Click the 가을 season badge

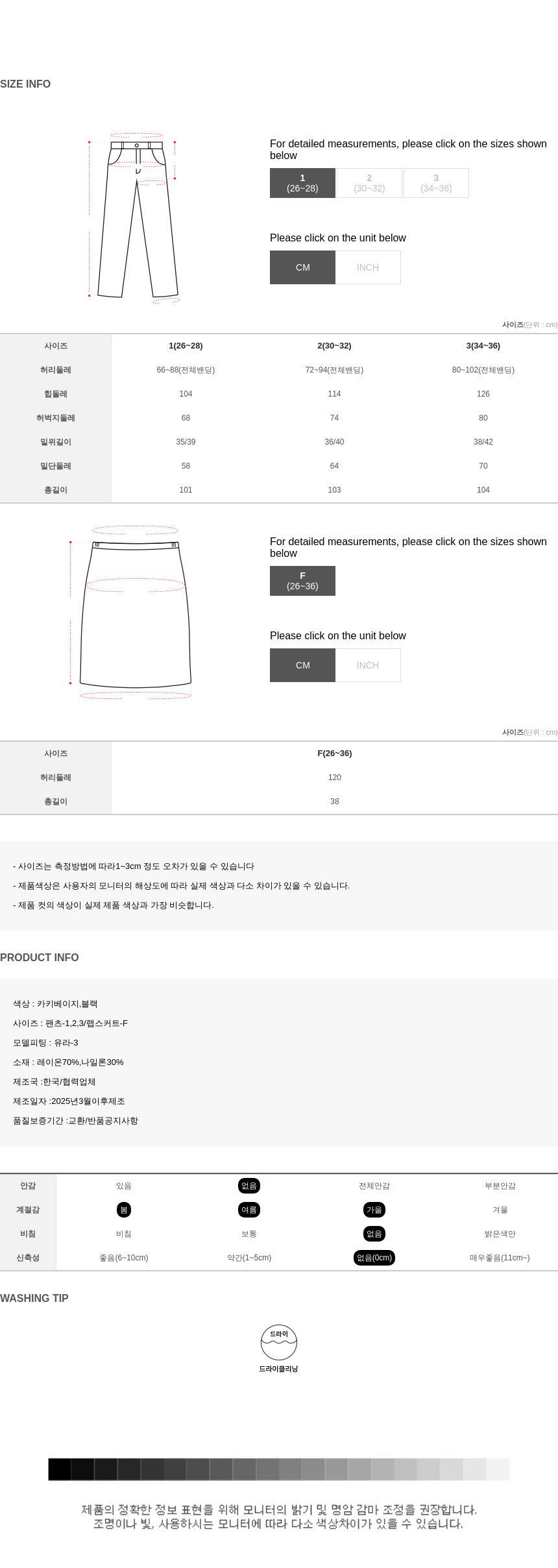tap(374, 1210)
